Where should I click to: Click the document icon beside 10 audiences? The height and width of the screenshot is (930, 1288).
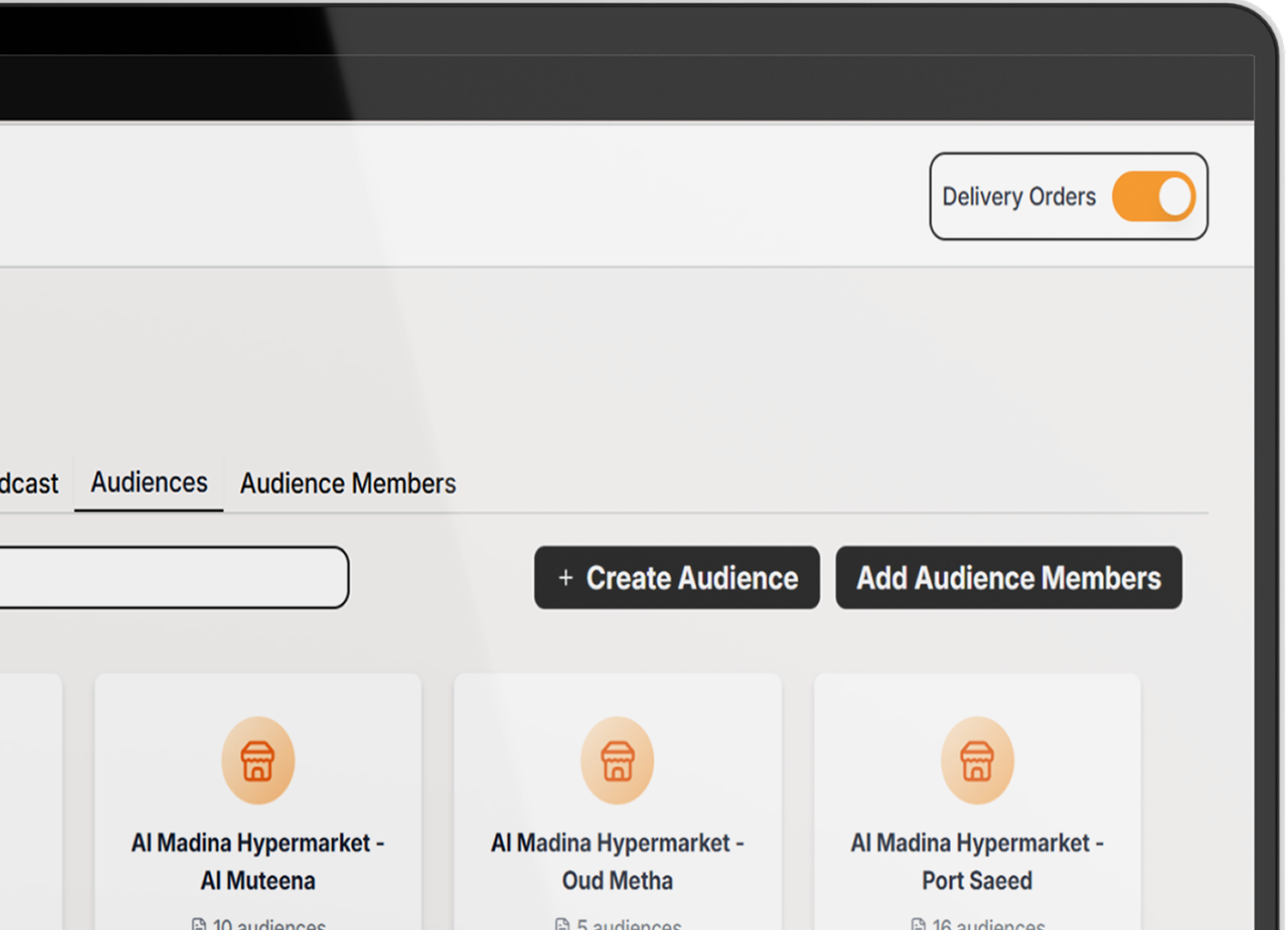(199, 924)
